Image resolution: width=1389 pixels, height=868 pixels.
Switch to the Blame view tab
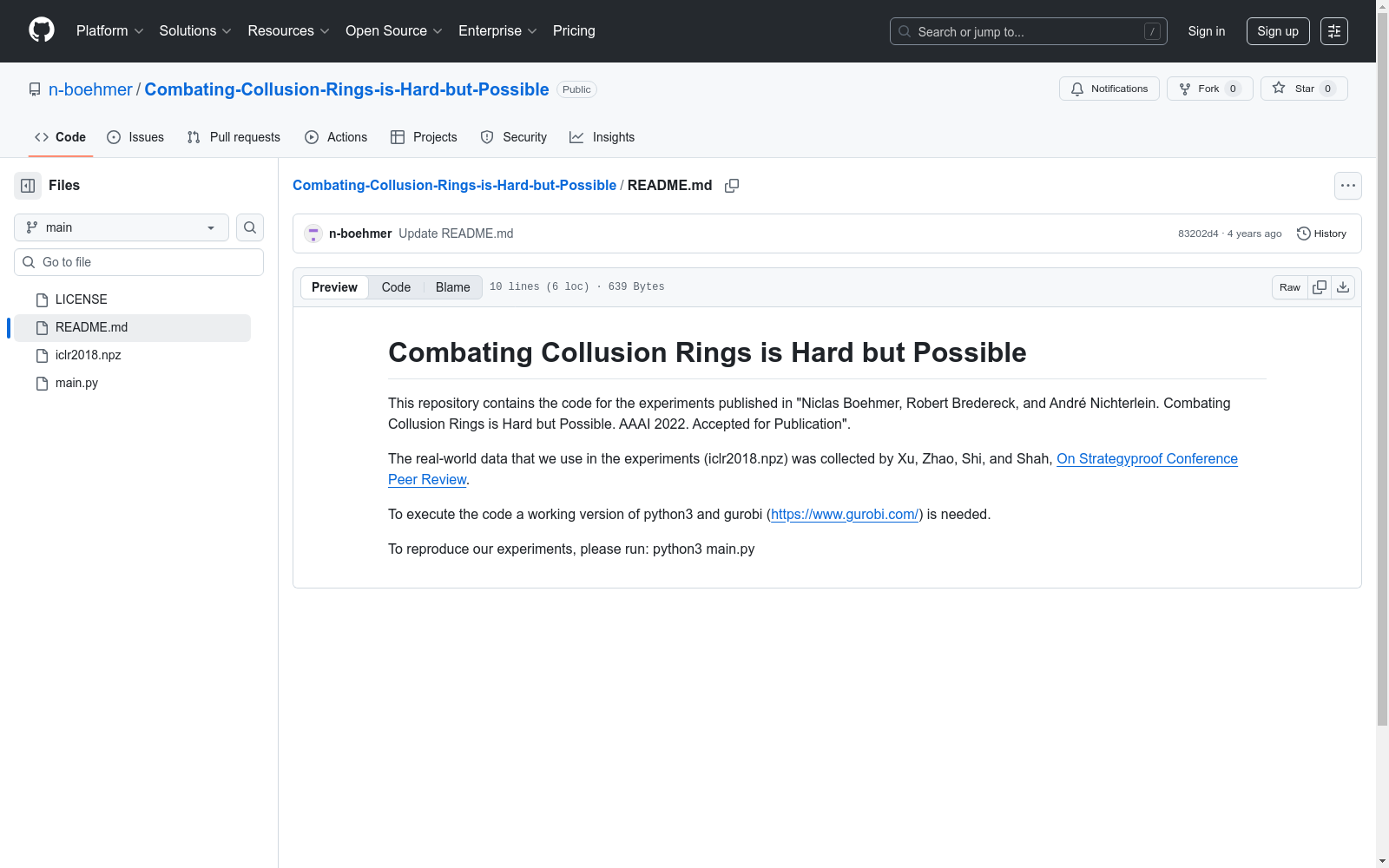coord(451,286)
